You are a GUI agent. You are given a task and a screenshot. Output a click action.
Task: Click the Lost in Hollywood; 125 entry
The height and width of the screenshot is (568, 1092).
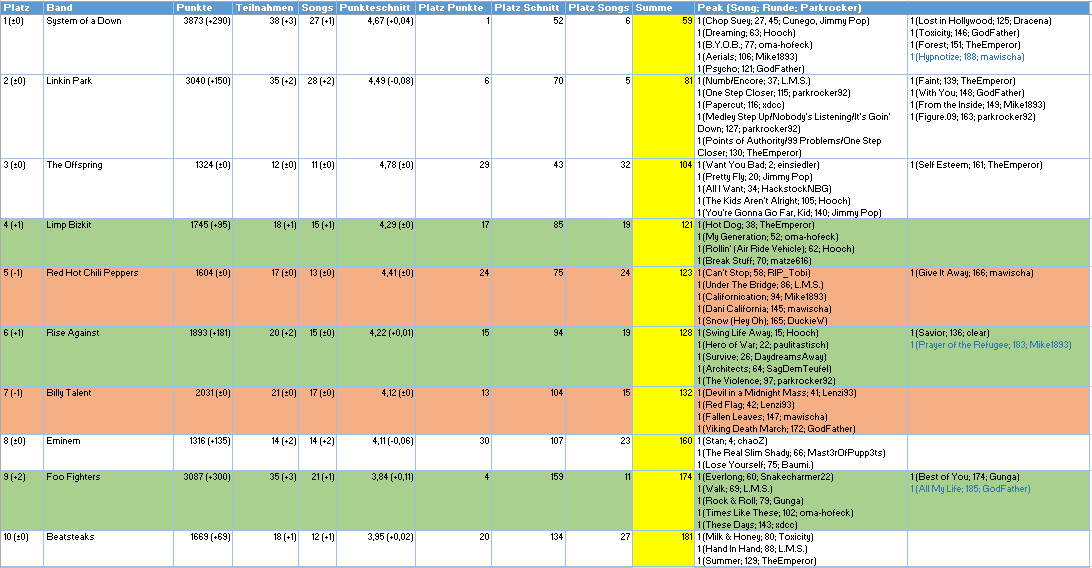pyautogui.click(x=981, y=21)
